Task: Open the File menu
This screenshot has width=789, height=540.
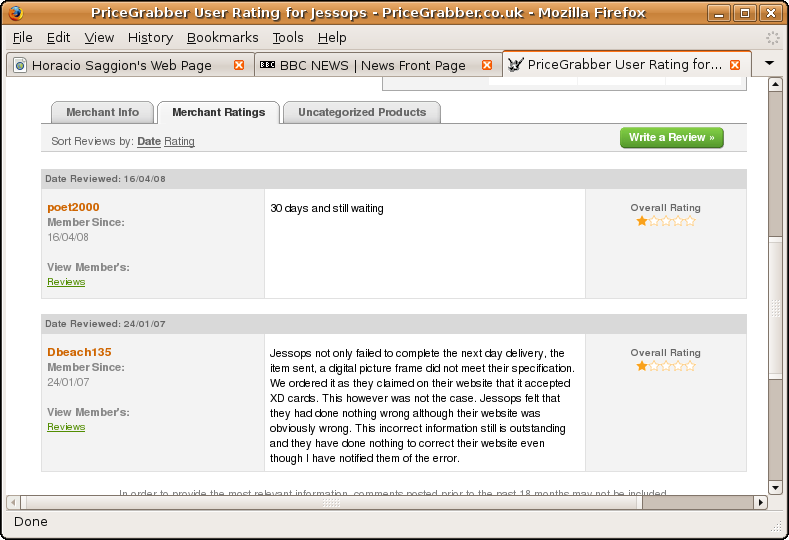Action: (x=22, y=38)
